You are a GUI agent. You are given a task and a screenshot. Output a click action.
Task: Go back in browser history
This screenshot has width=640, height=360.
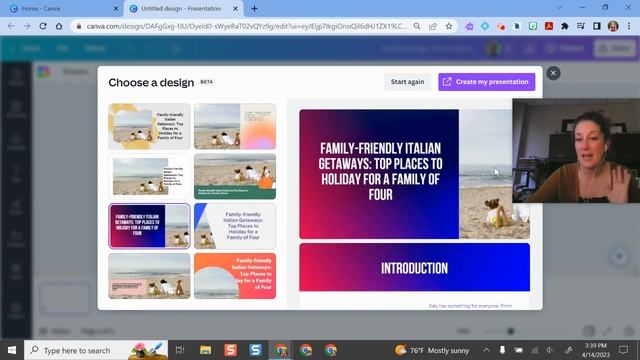(x=11, y=26)
